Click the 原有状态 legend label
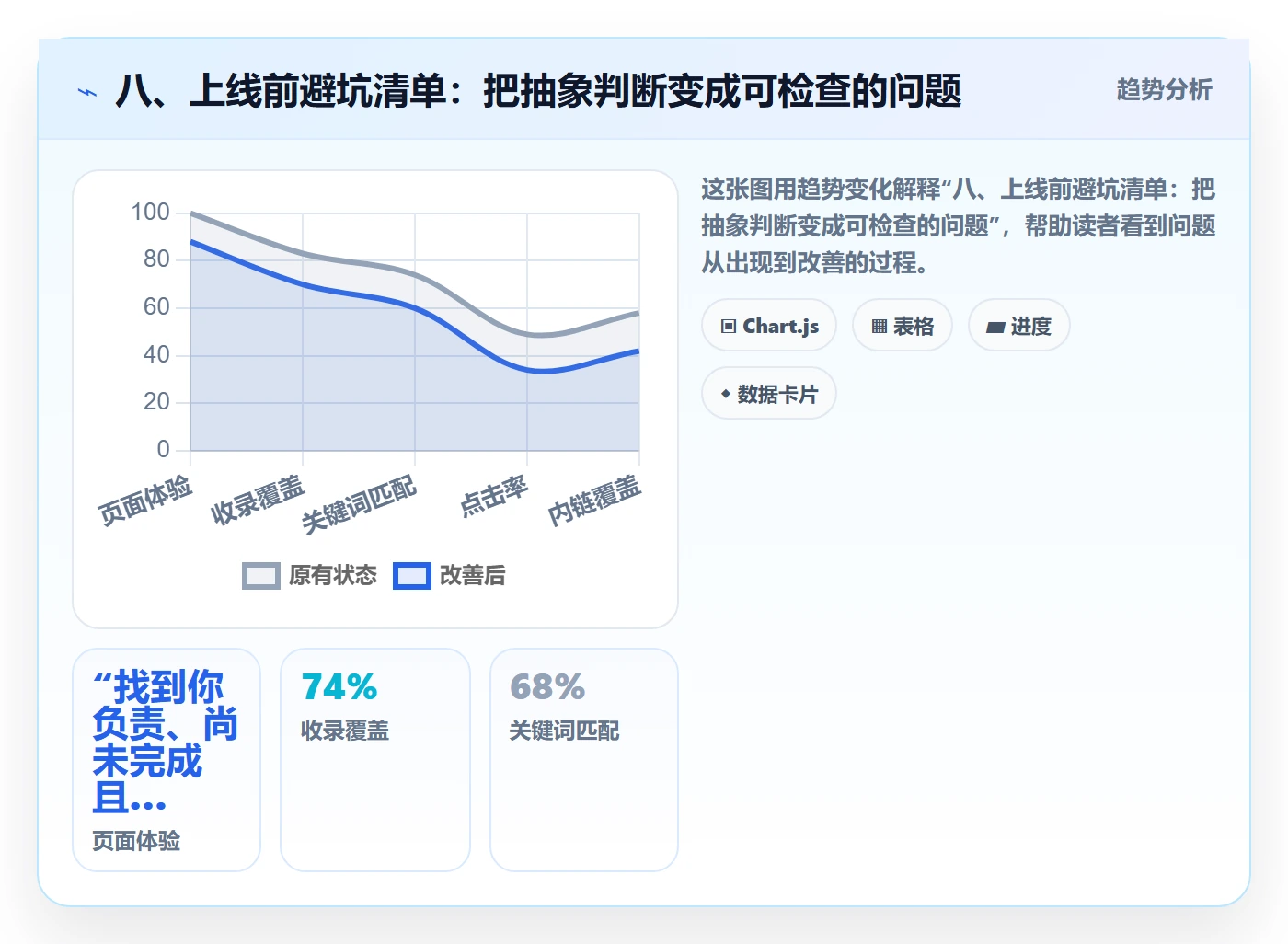This screenshot has height=944, width=1288. tap(333, 576)
